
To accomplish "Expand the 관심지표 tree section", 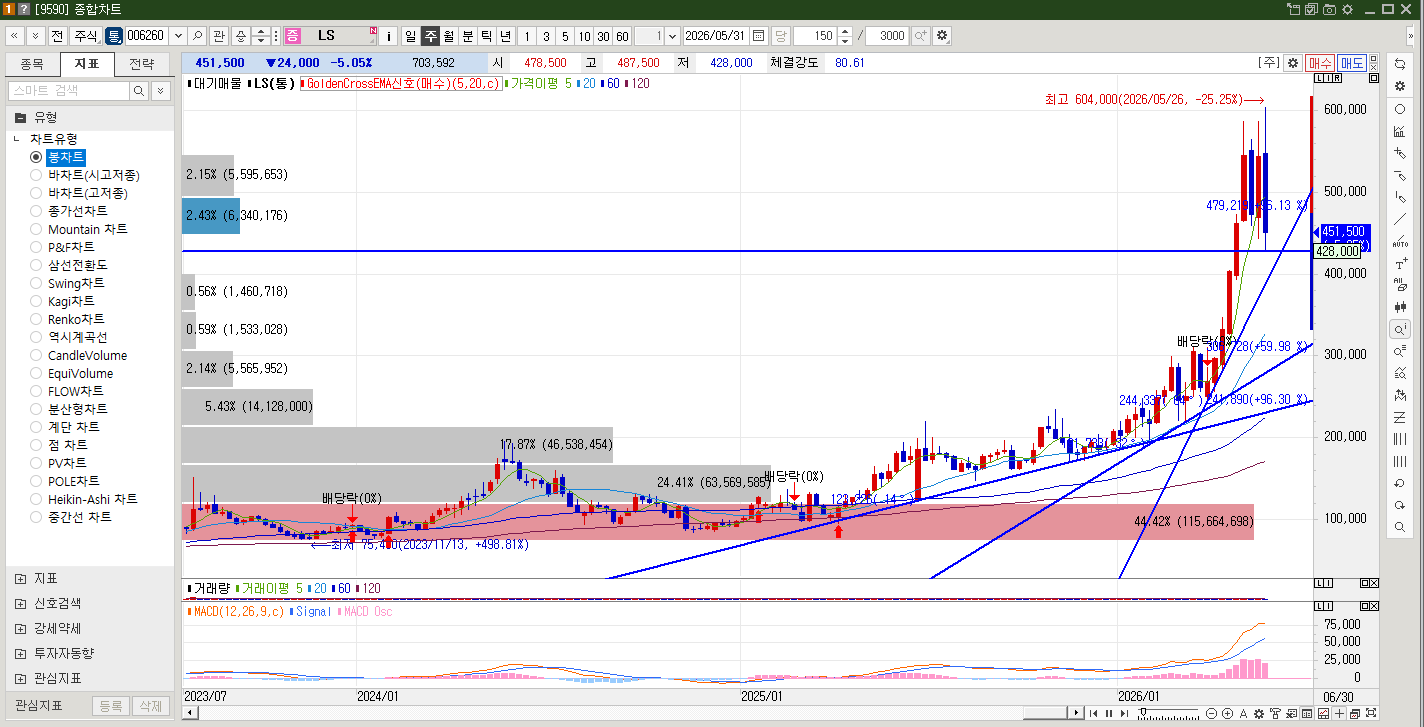I will (x=20, y=678).
